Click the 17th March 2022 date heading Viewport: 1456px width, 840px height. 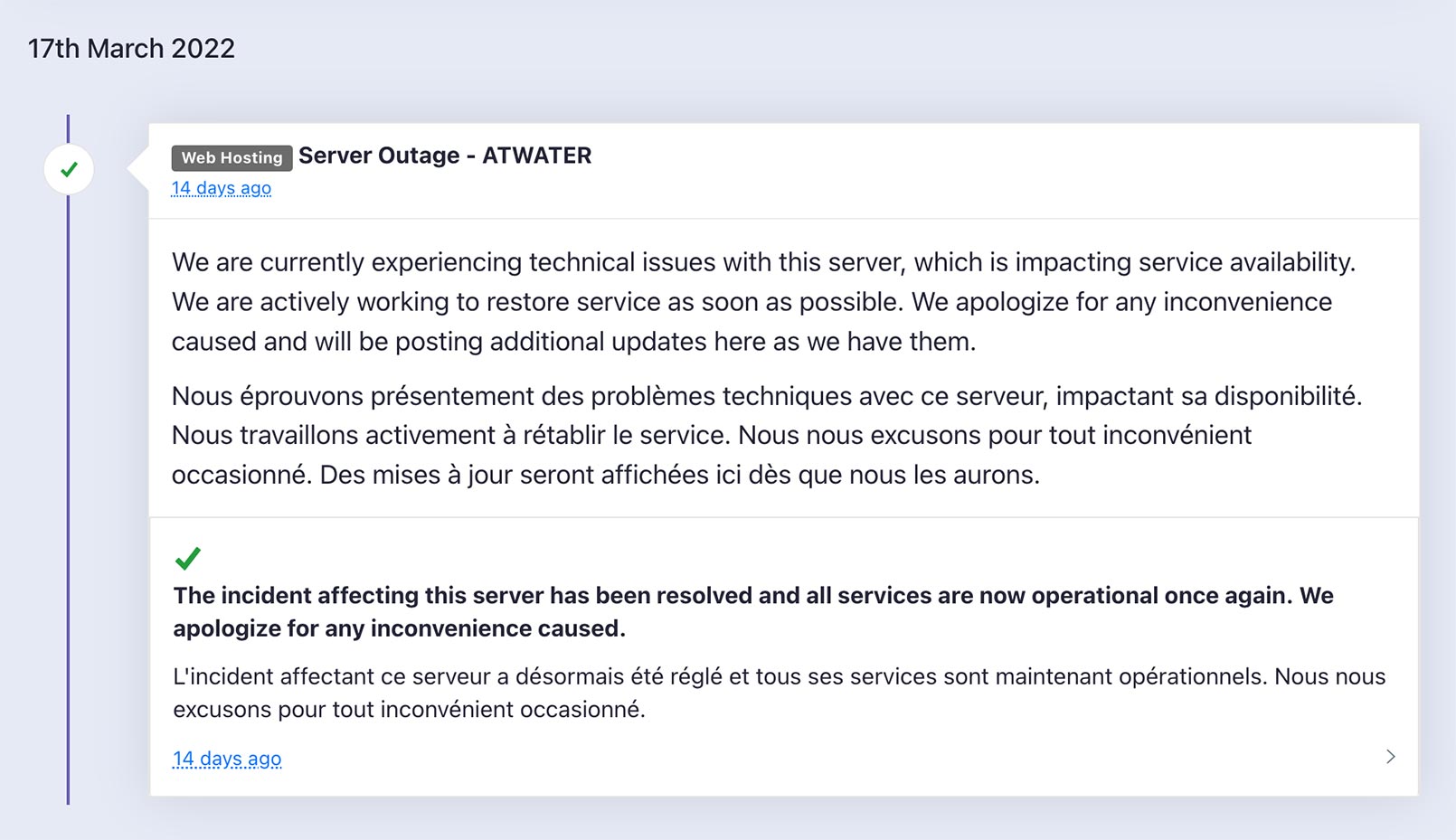[x=131, y=48]
